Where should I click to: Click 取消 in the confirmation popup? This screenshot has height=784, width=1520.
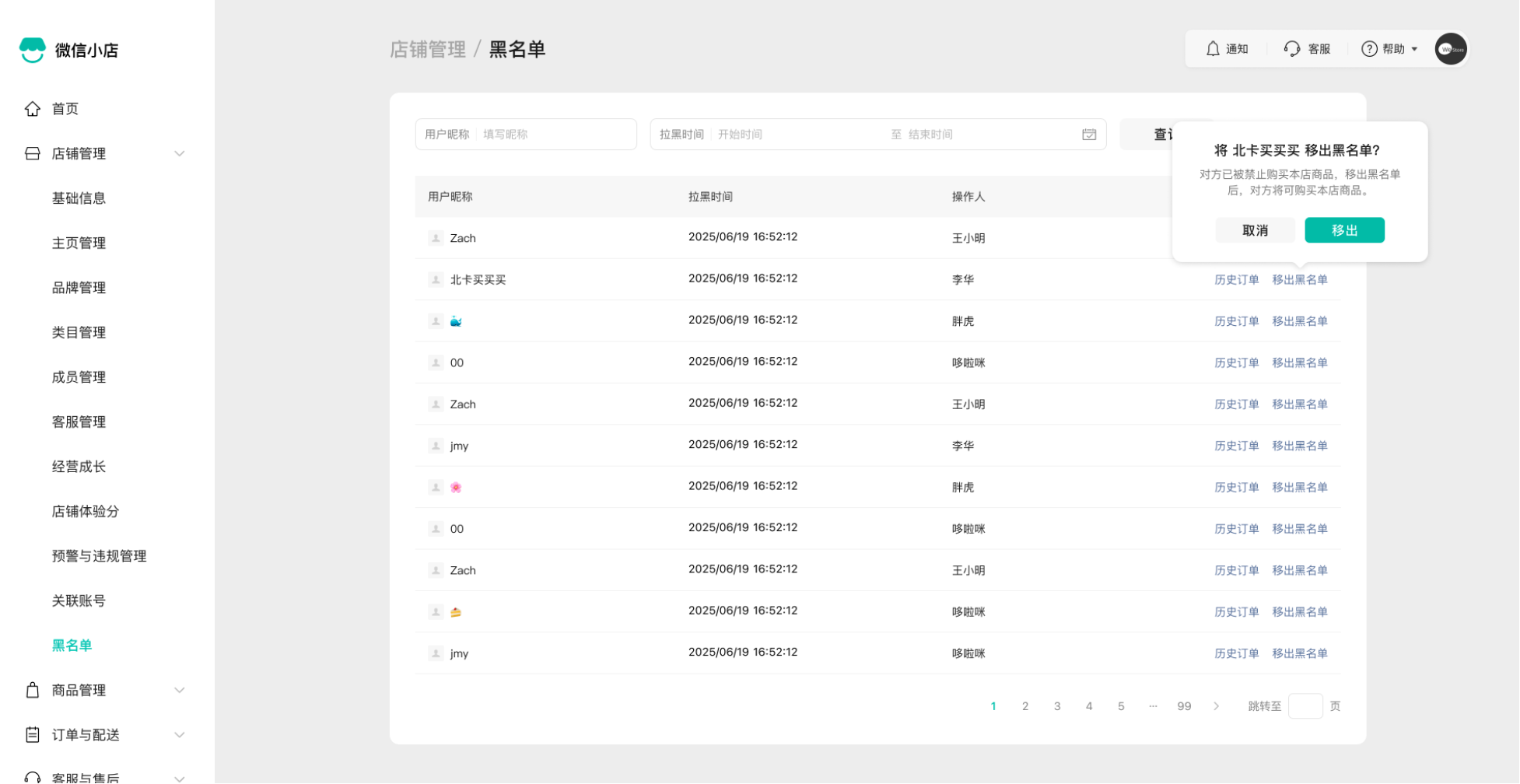(x=1254, y=230)
